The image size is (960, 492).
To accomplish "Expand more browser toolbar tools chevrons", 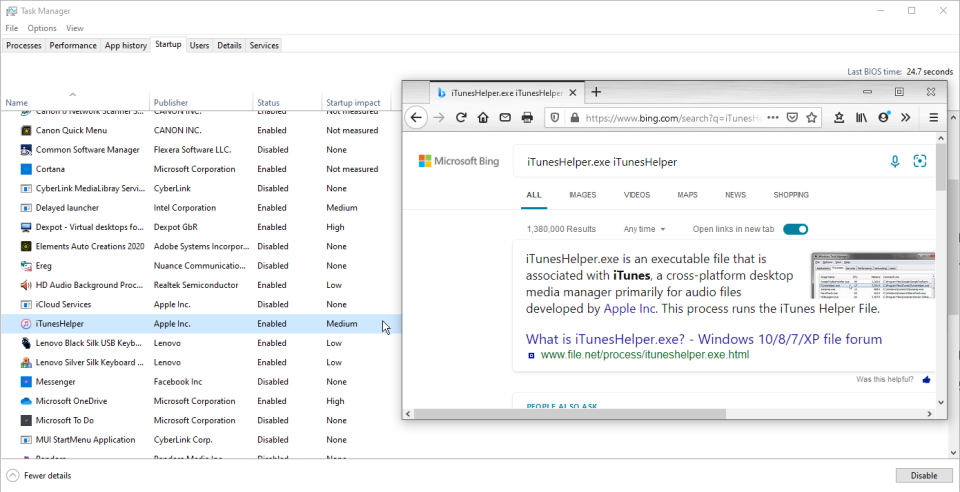I will (x=906, y=117).
